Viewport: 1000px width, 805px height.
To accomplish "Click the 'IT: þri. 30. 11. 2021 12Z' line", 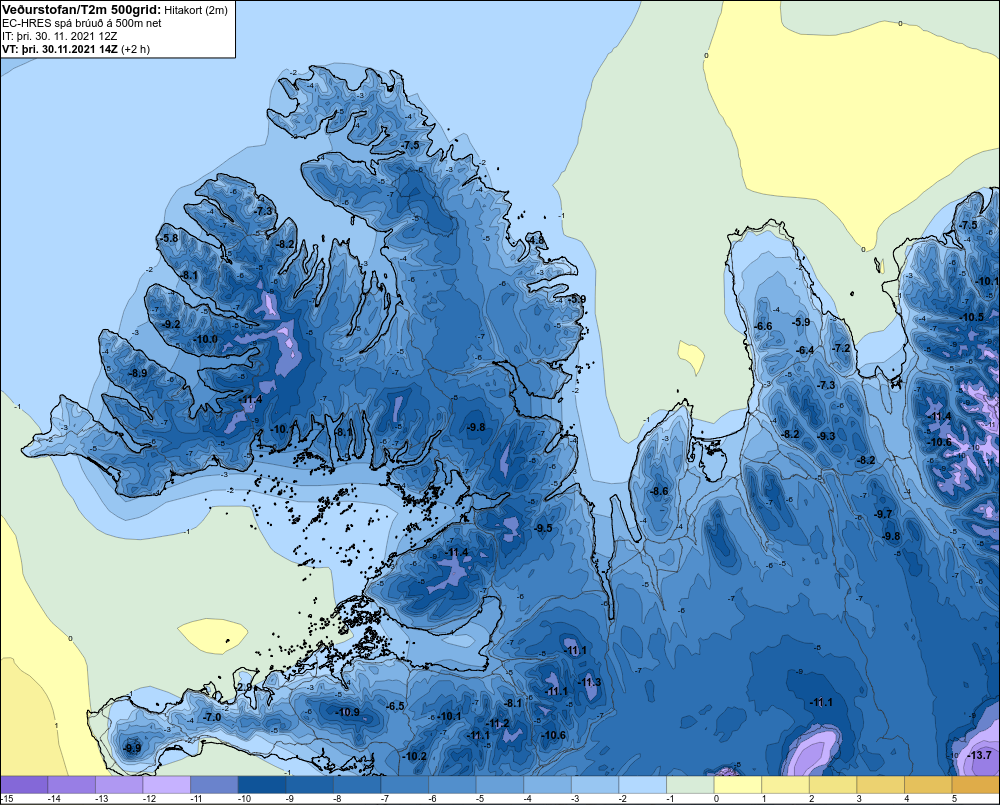I will click(x=59, y=36).
